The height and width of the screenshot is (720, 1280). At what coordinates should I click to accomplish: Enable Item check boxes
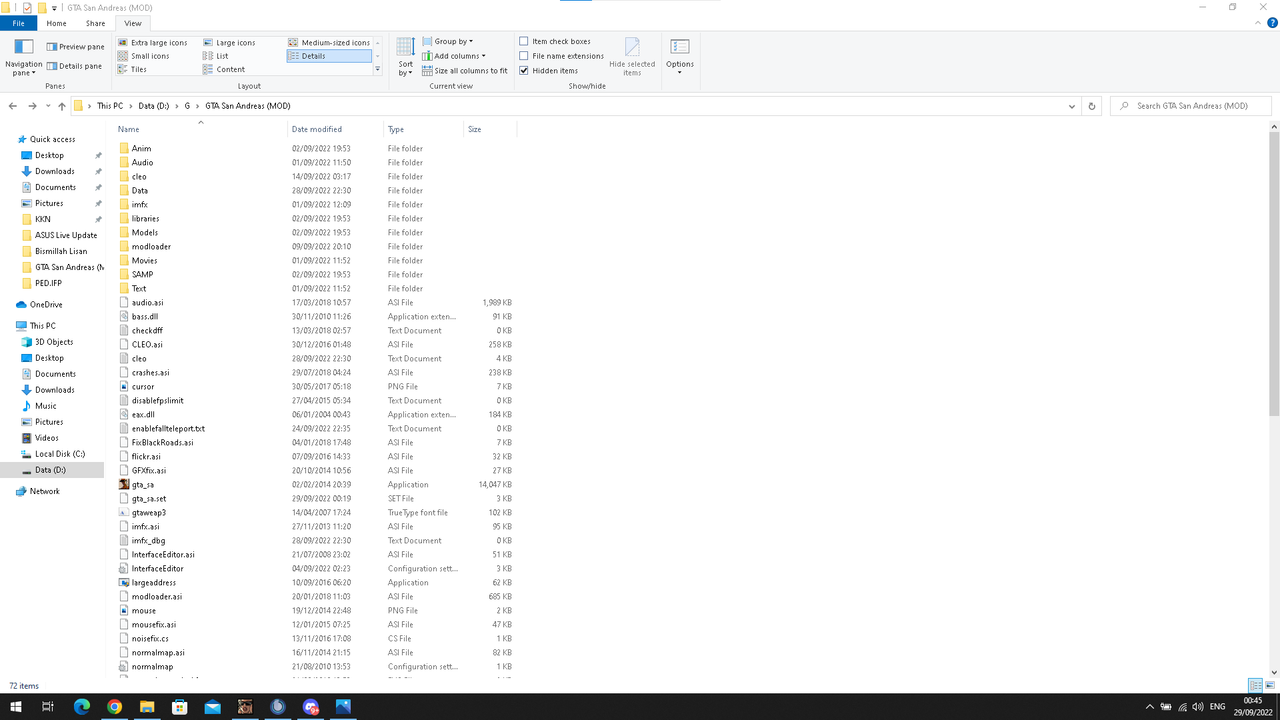tap(554, 41)
